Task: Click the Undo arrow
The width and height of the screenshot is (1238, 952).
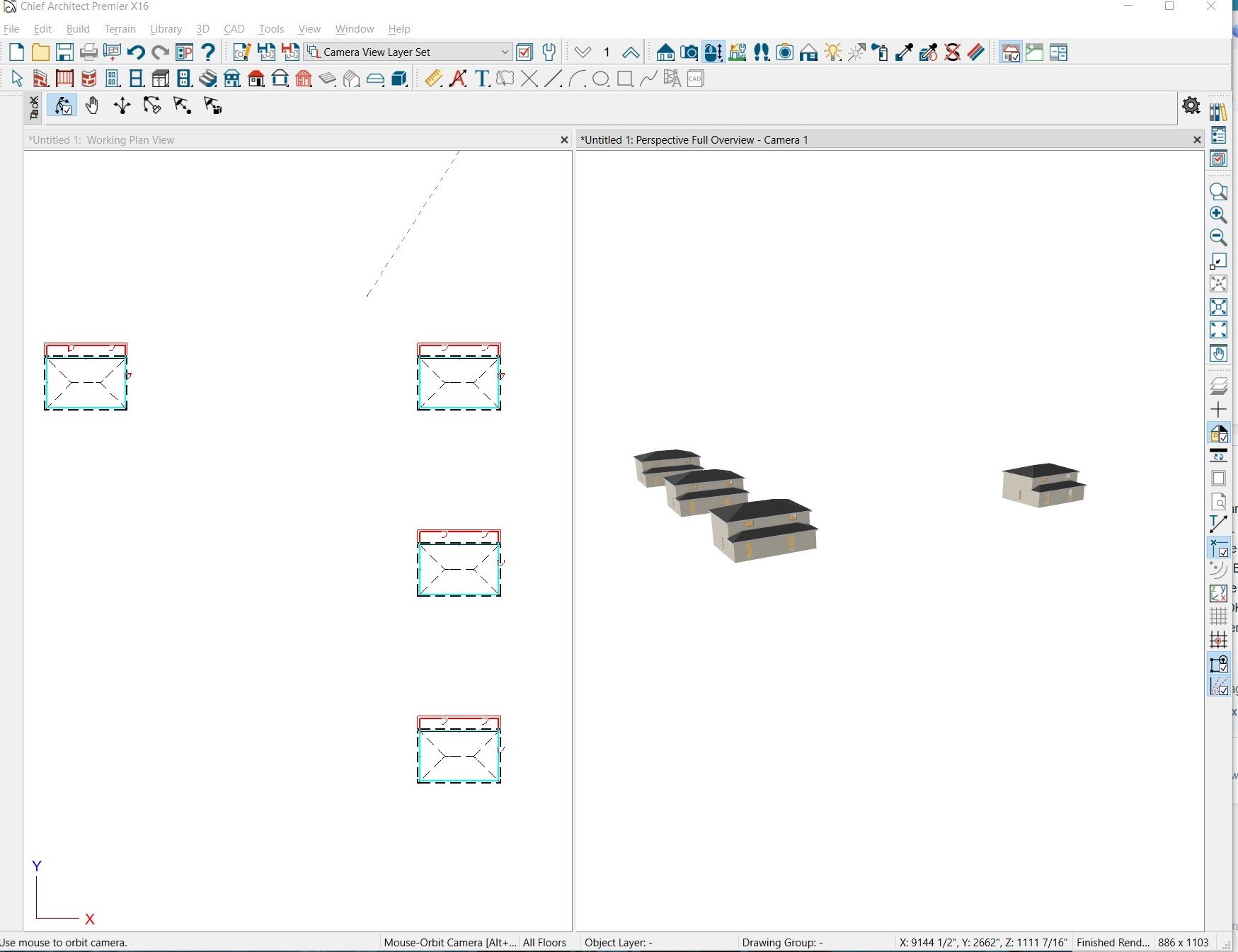Action: coord(136,52)
